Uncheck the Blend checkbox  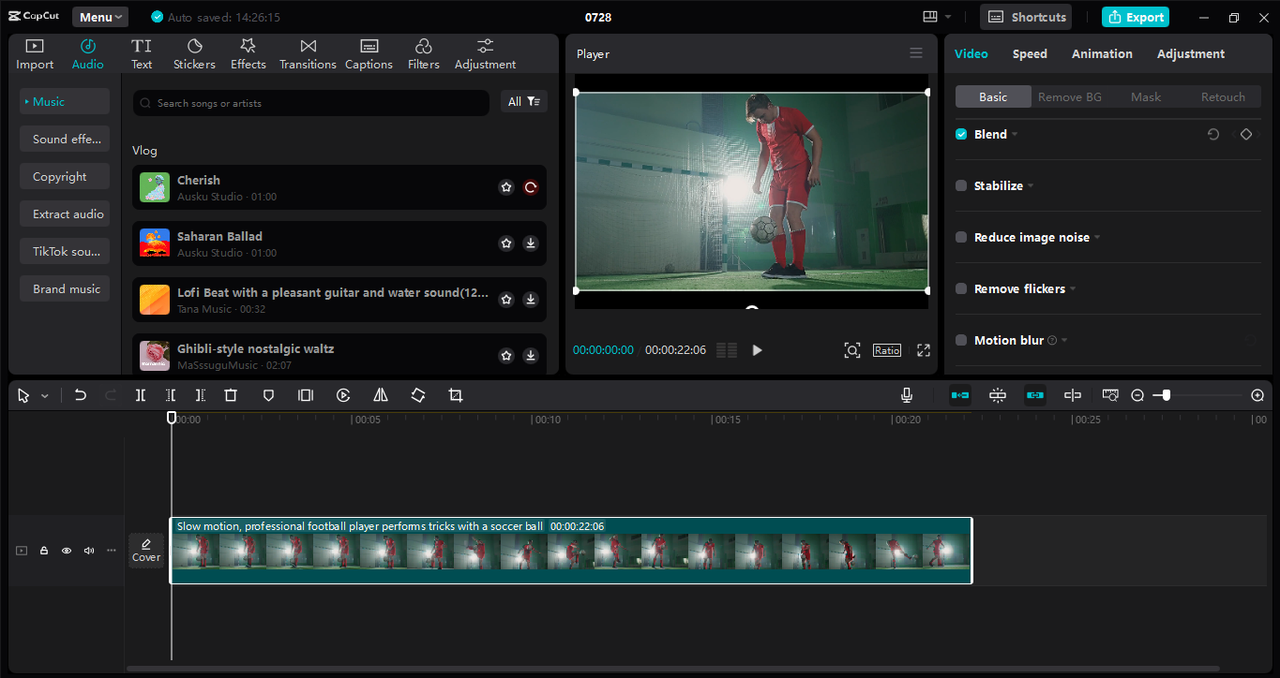pos(961,134)
